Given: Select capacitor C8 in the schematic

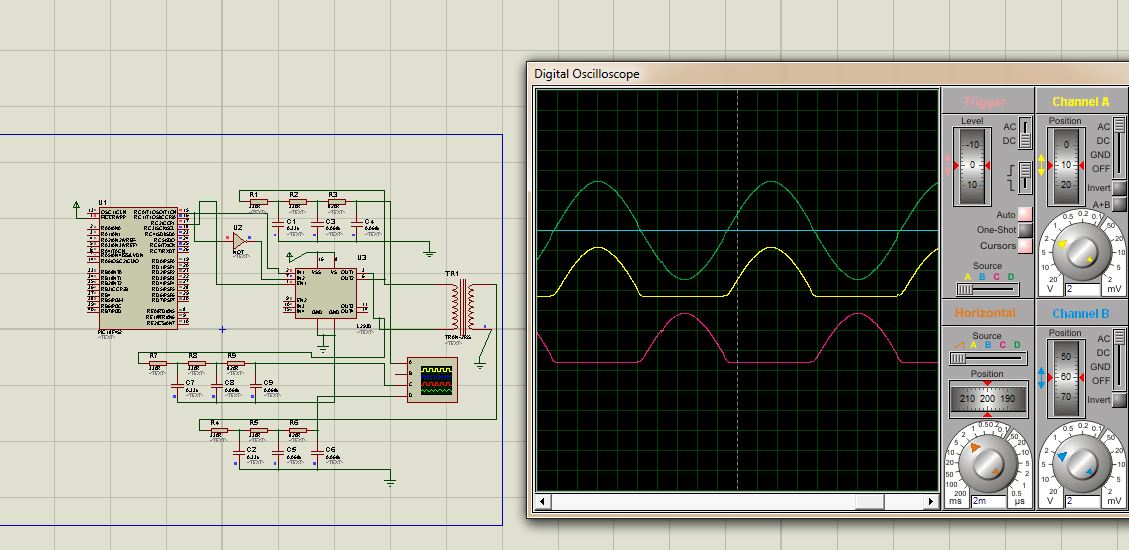Looking at the screenshot, I should (217, 387).
